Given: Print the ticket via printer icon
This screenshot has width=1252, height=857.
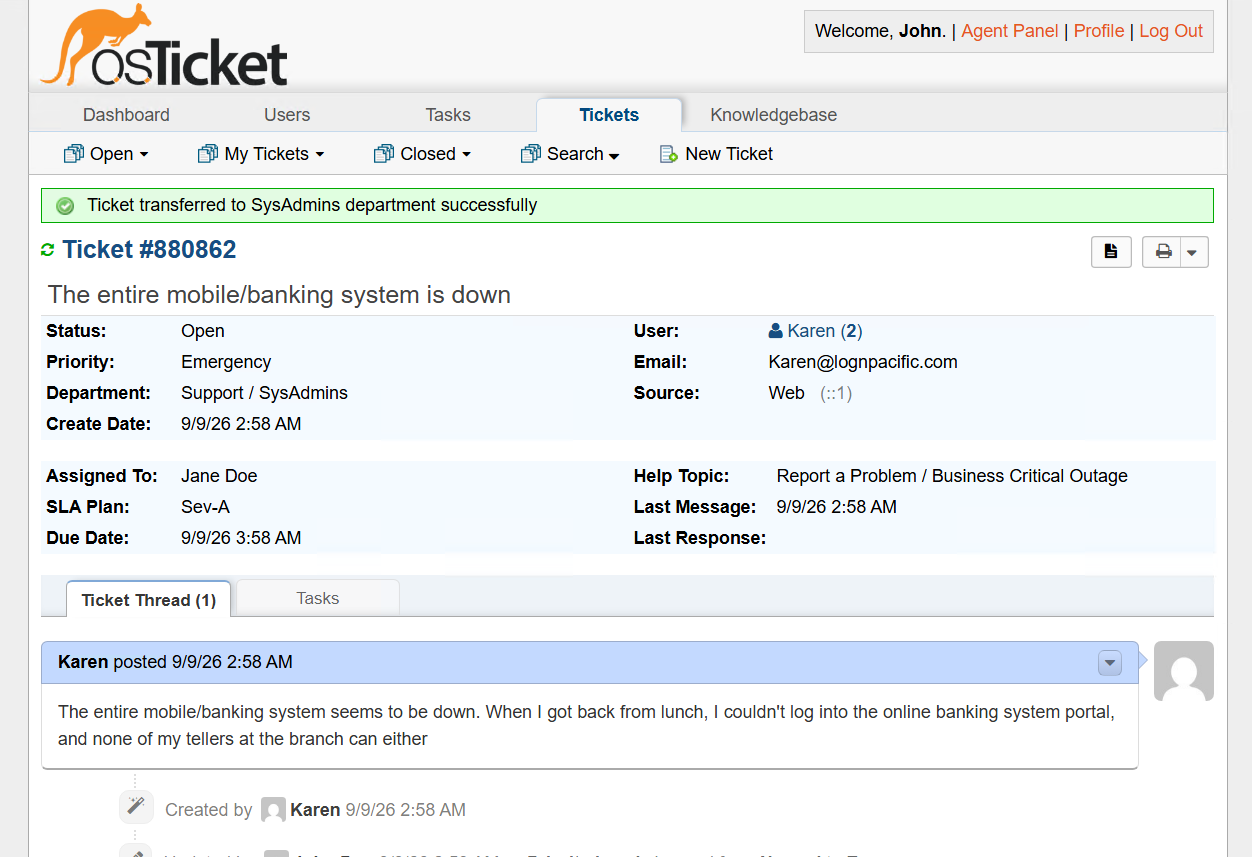Looking at the screenshot, I should point(1163,252).
